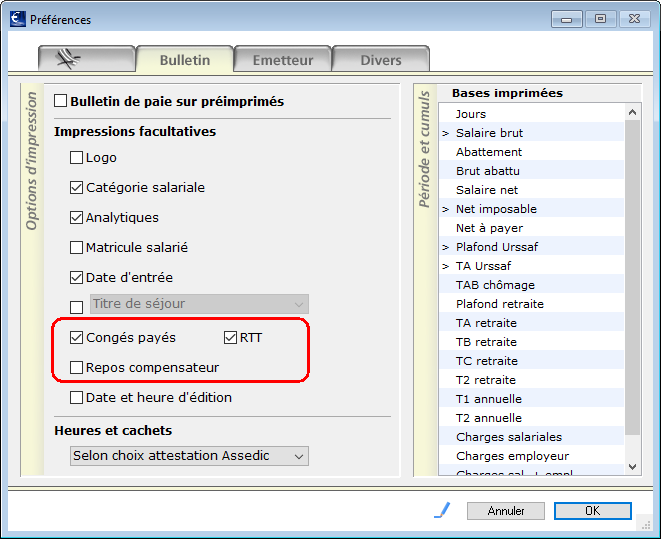The height and width of the screenshot is (539, 661).
Task: Click the Annuler button
Action: coord(506,511)
